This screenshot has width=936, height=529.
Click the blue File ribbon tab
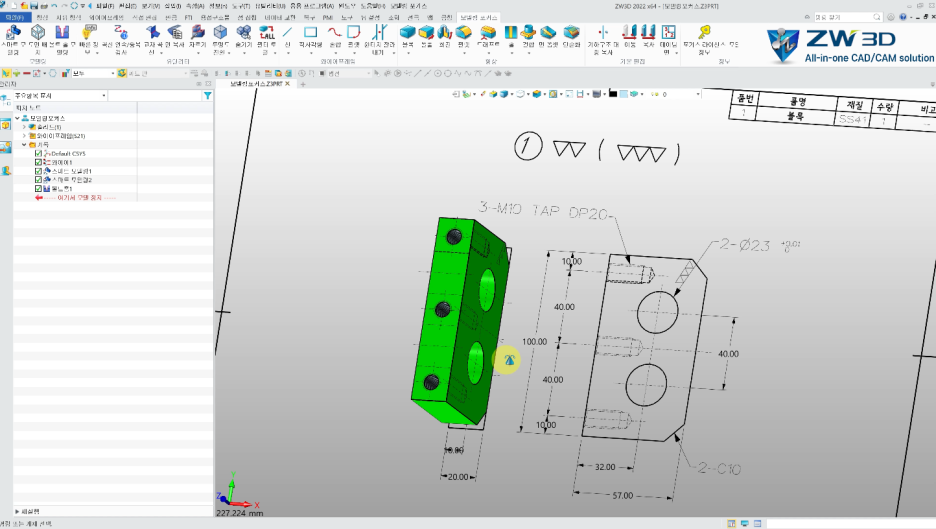(x=15, y=17)
